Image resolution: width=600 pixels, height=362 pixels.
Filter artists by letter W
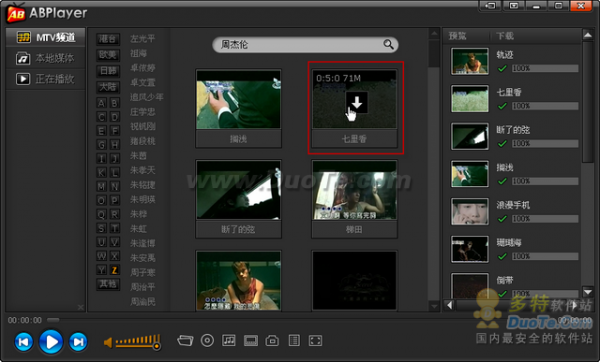[x=101, y=256]
